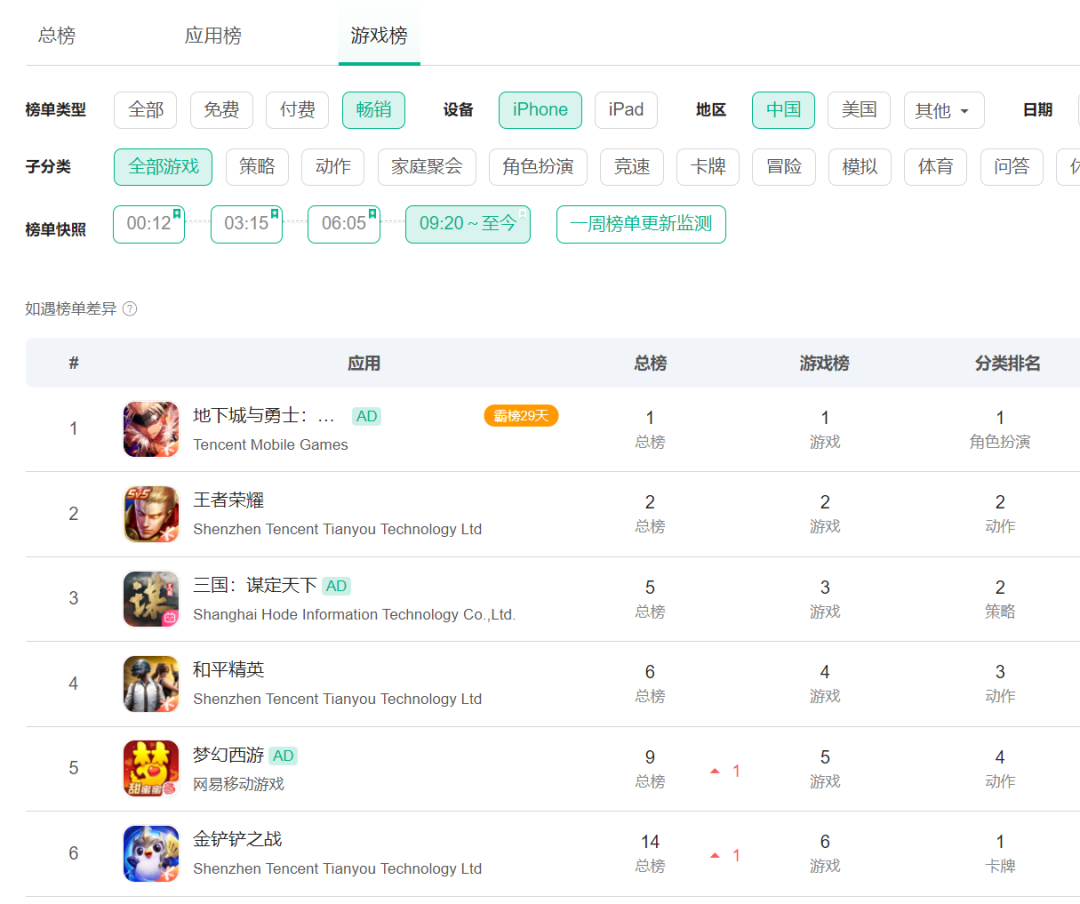The height and width of the screenshot is (904, 1080).
Task: Select 全部 chart type filter
Action: tap(145, 110)
